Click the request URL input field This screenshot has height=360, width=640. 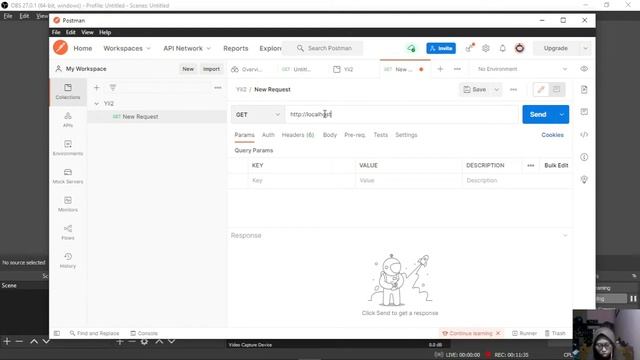(402, 115)
